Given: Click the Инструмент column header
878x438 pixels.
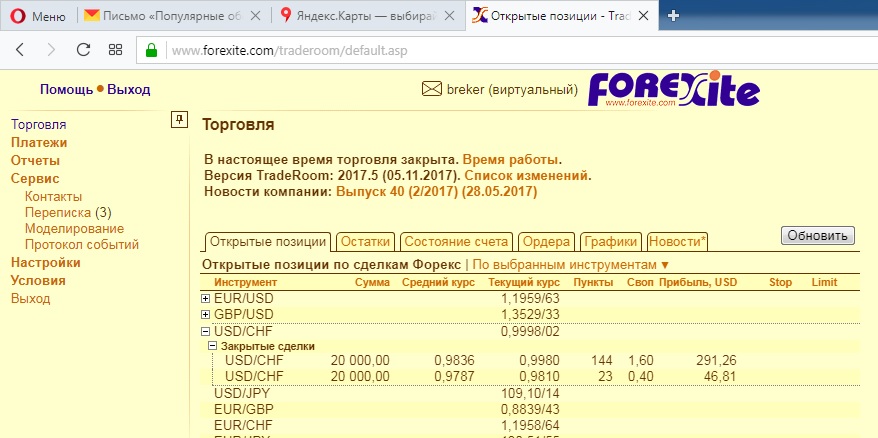Looking at the screenshot, I should (x=245, y=282).
